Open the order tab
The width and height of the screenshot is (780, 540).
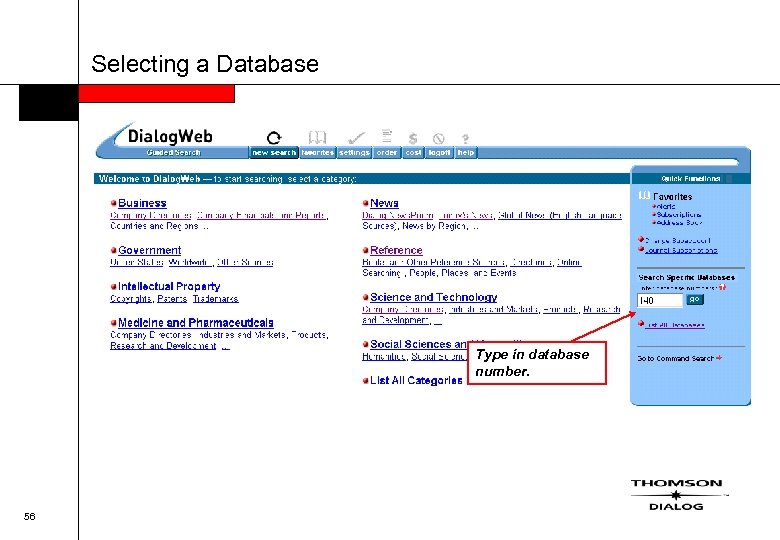click(x=387, y=153)
